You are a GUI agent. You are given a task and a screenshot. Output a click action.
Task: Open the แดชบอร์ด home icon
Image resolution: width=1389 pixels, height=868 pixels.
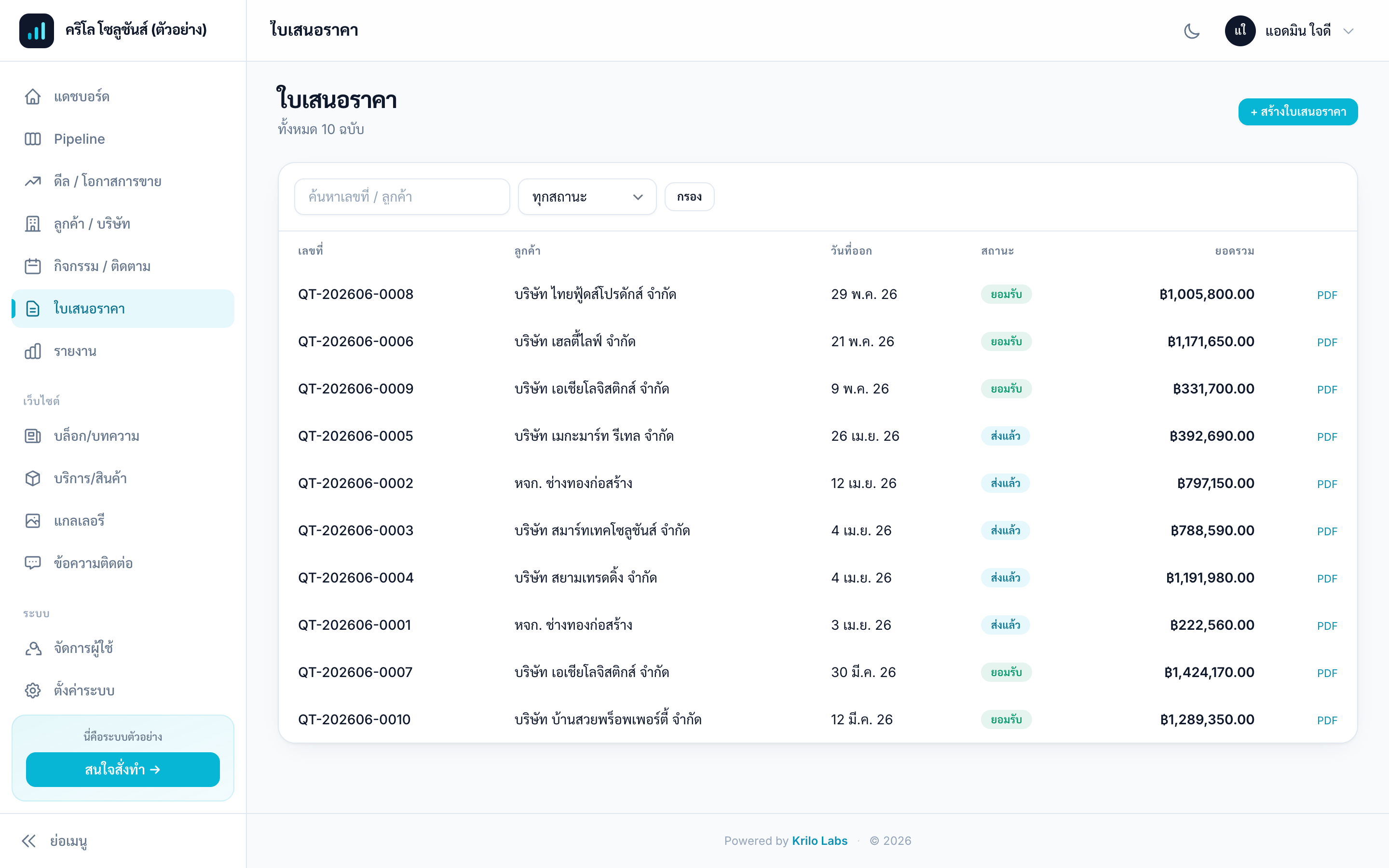(33, 96)
